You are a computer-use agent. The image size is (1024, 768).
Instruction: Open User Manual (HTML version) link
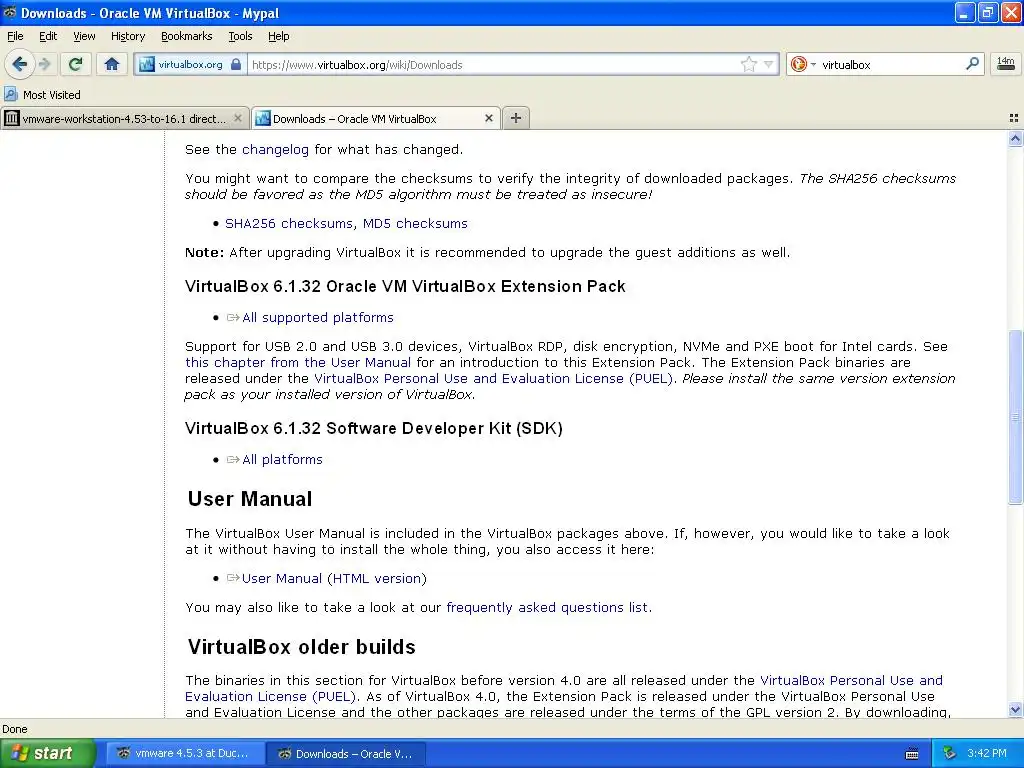click(x=334, y=579)
